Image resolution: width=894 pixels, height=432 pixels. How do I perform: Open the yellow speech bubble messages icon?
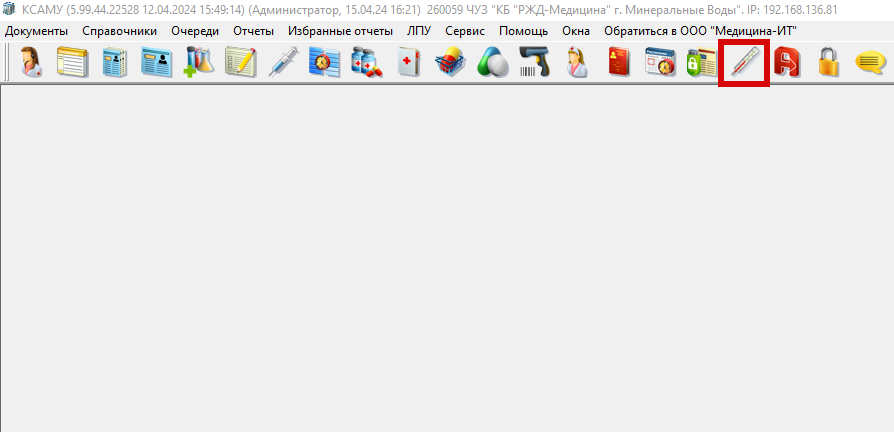point(870,65)
